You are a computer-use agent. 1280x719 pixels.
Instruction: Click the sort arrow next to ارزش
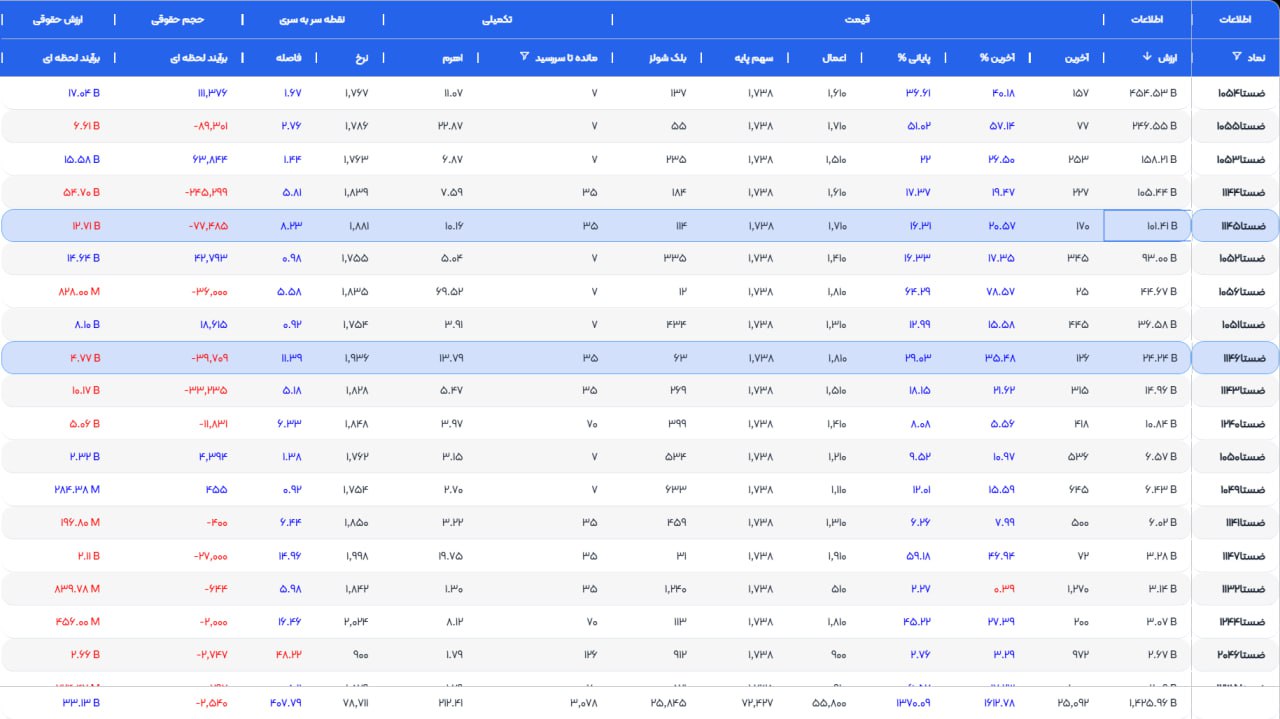tap(1146, 57)
